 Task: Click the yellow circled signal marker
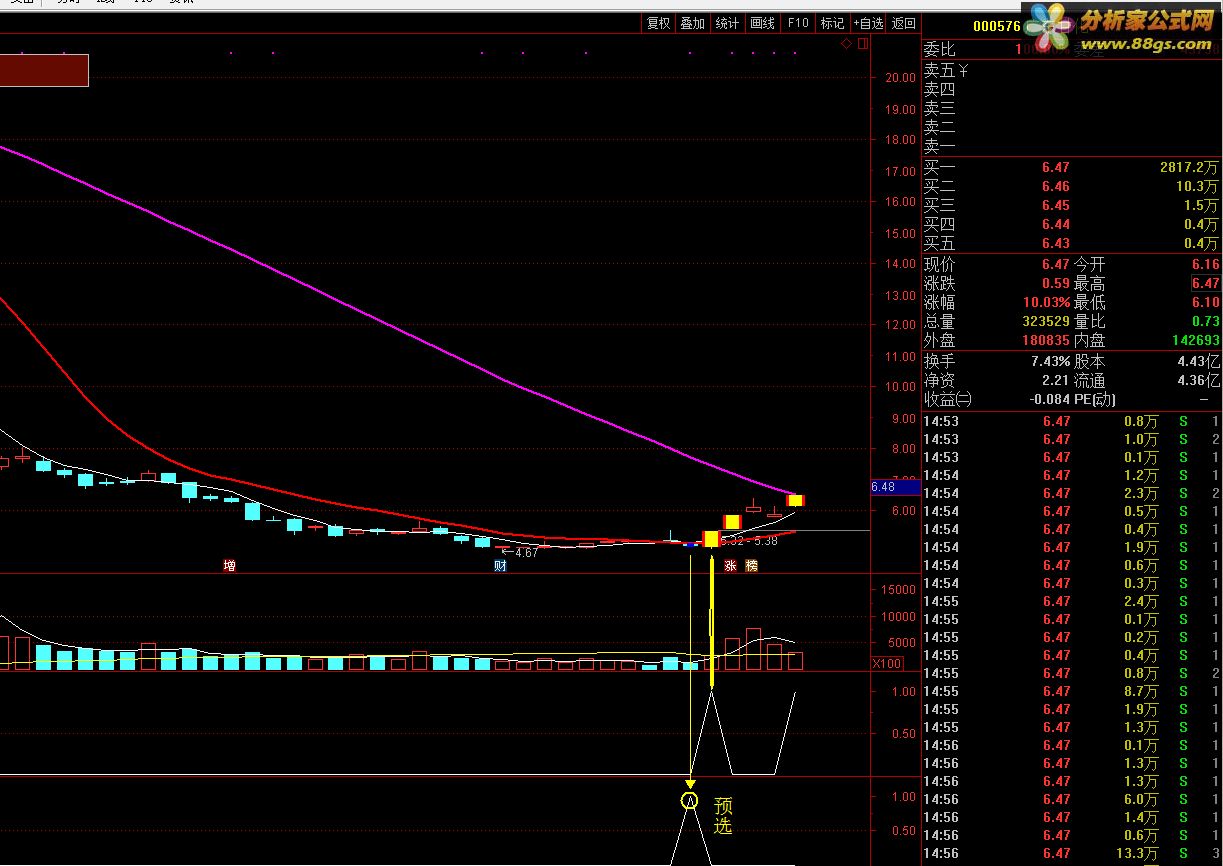tap(689, 800)
